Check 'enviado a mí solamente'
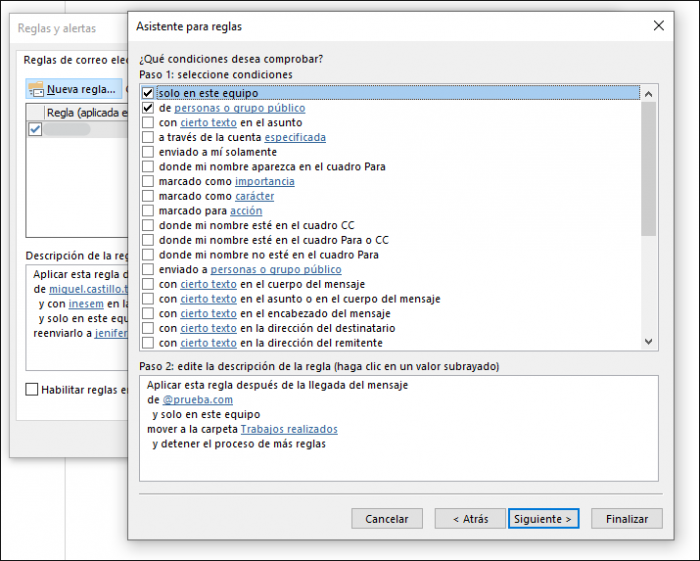The image size is (700, 561). coord(148,152)
